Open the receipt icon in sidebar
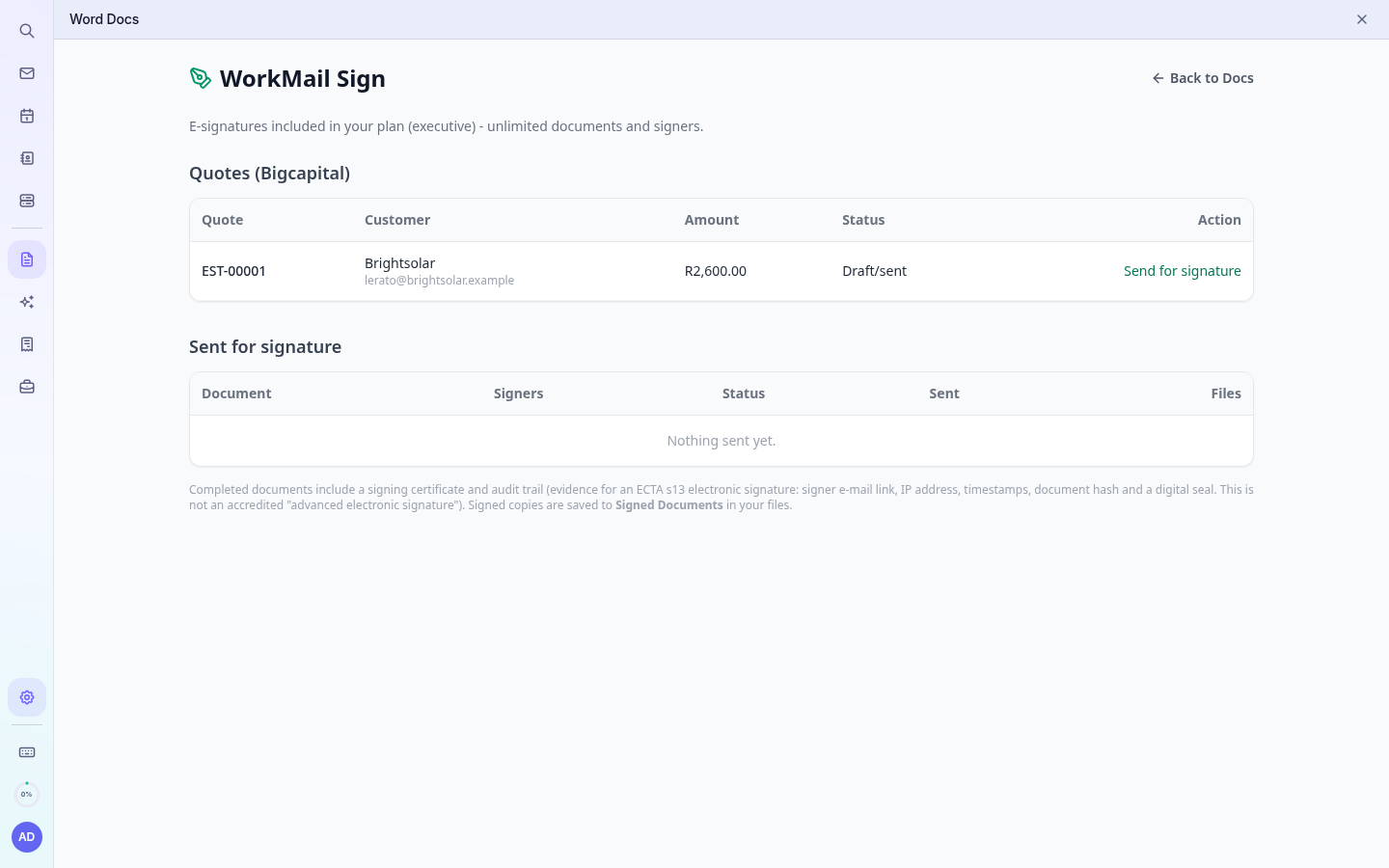 [27, 344]
